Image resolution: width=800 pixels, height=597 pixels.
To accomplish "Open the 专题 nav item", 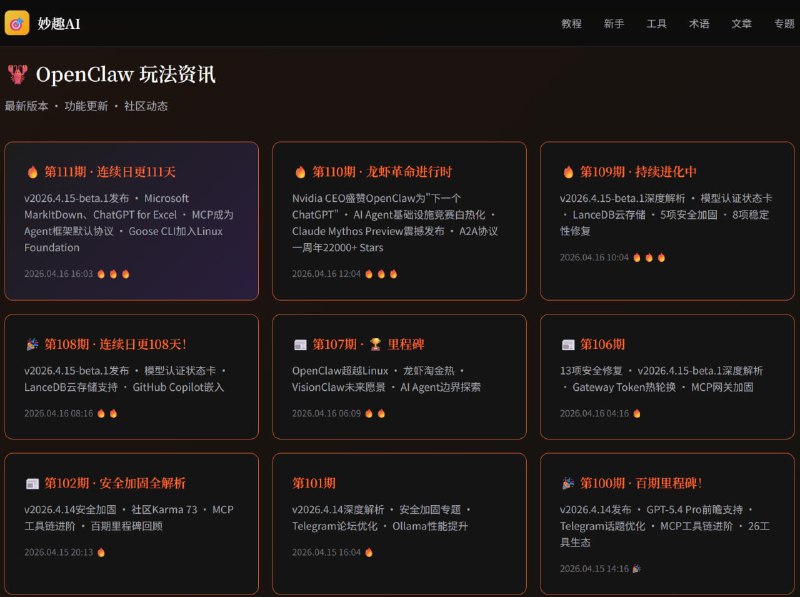I will (784, 23).
